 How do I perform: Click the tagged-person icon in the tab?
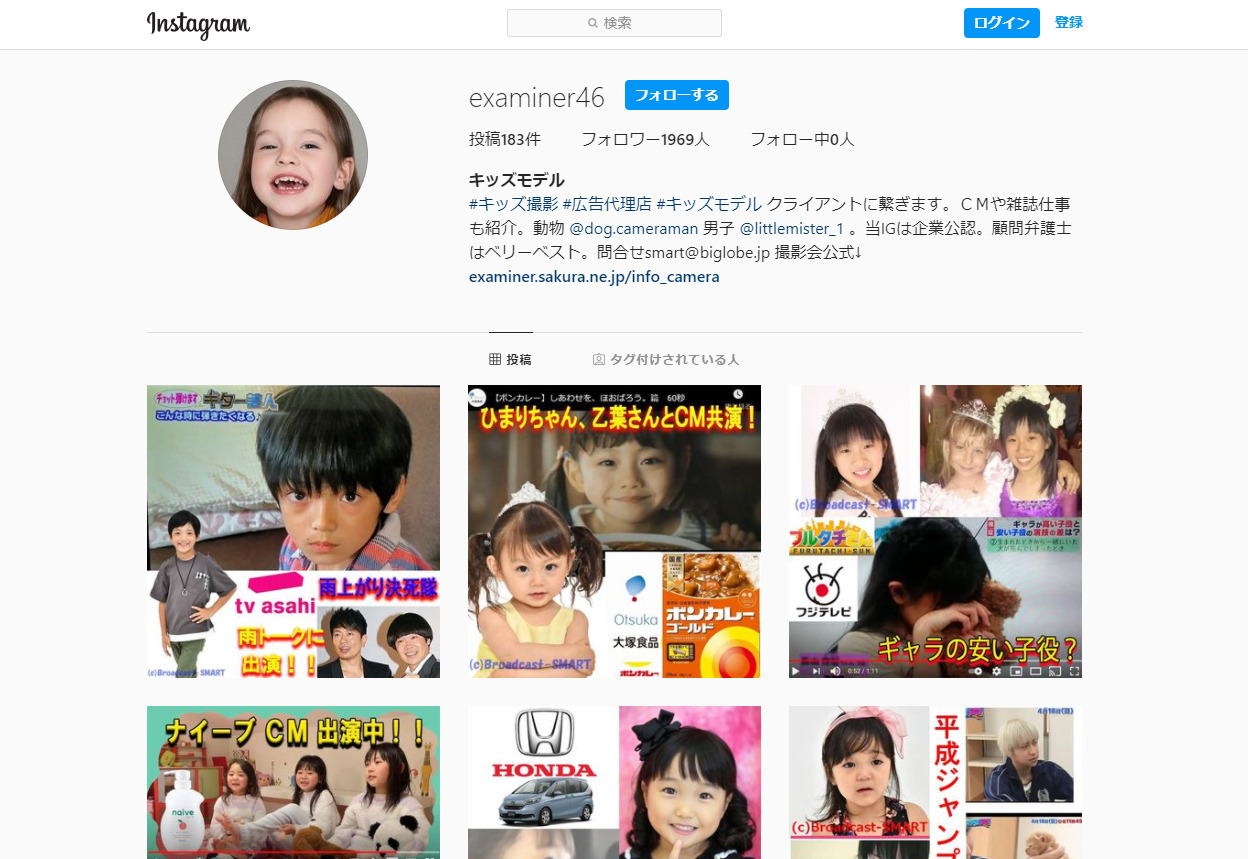pos(599,359)
